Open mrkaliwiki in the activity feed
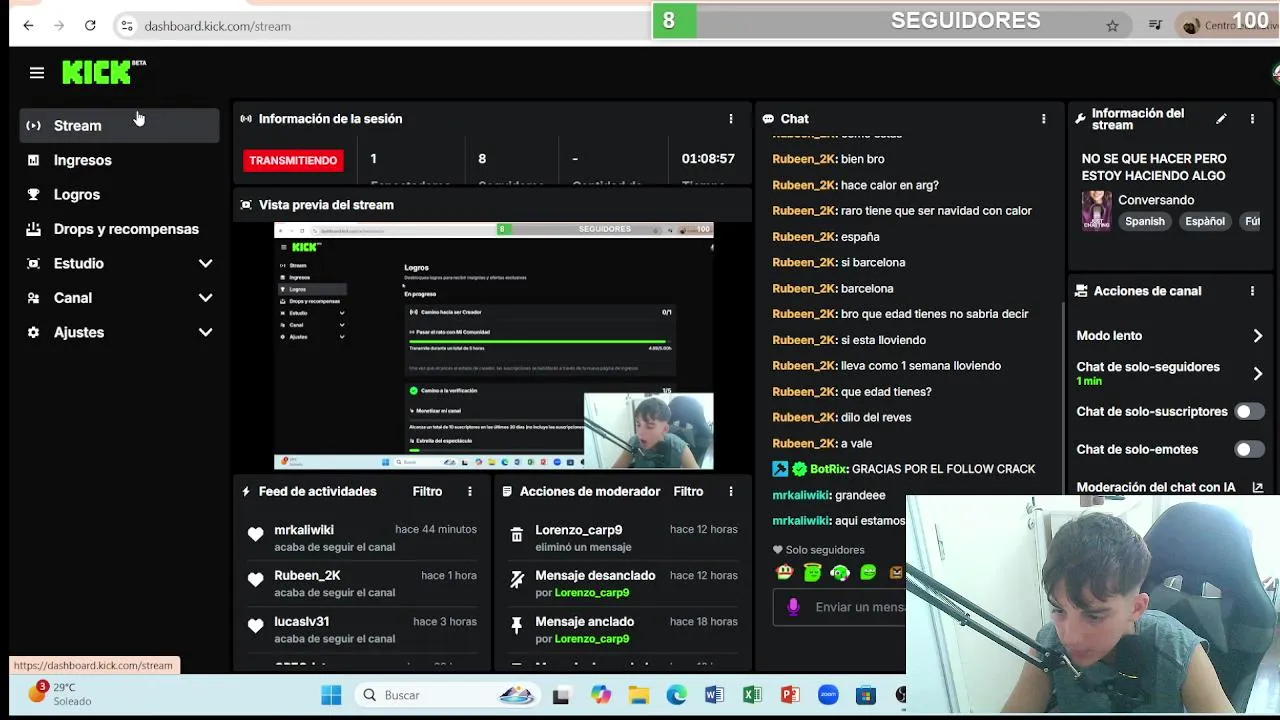Screen dimensions: 1280x720 point(304,530)
